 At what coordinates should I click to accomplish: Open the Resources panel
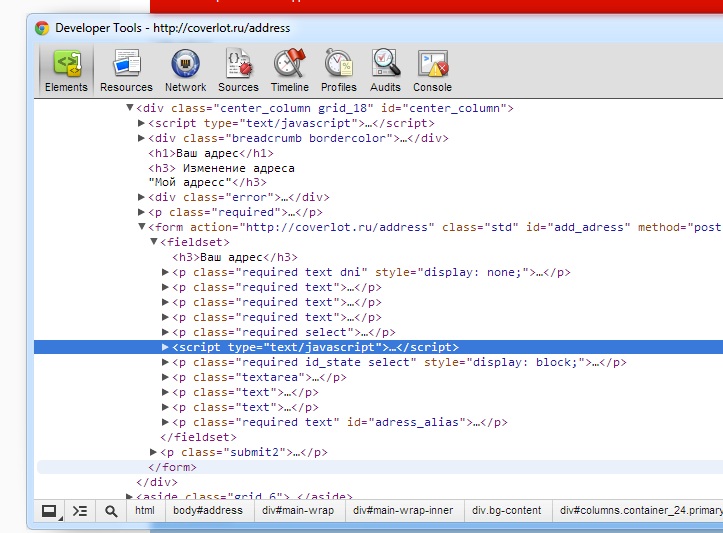[x=126, y=70]
